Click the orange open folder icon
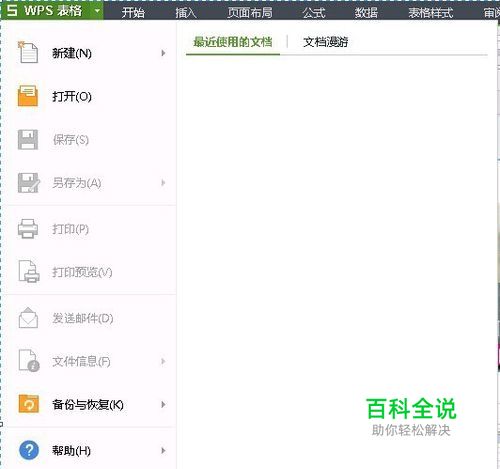Screen dimensions: 500x469 point(28,96)
